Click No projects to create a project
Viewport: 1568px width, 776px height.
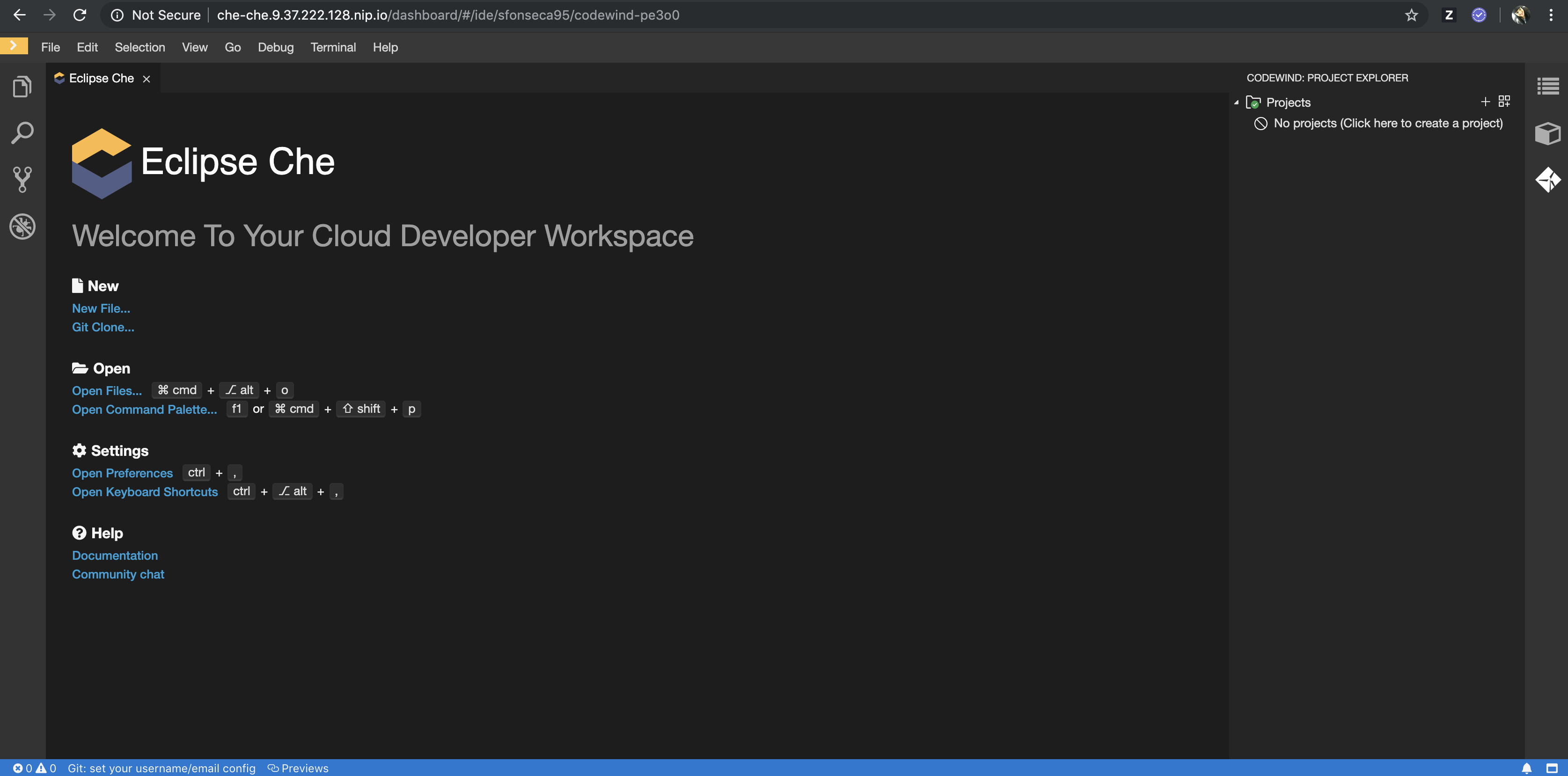[1388, 123]
